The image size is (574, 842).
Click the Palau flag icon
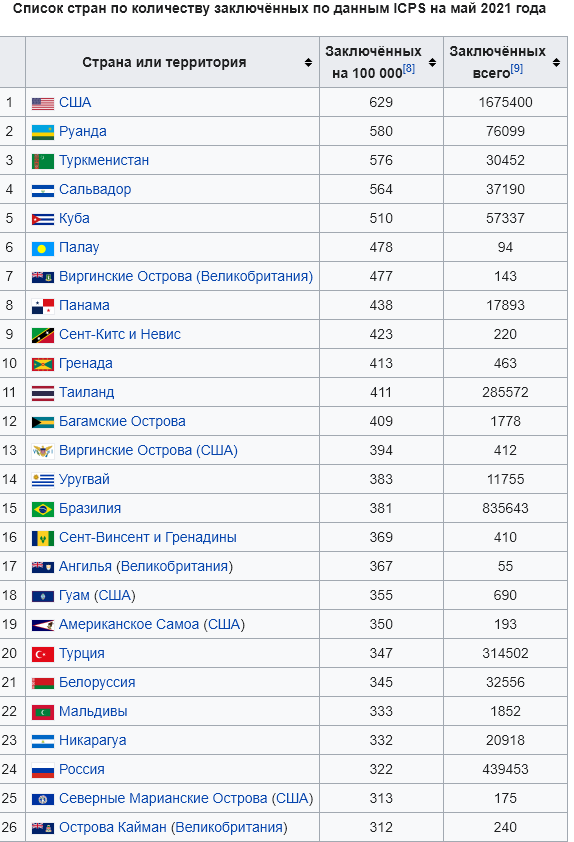tap(43, 248)
